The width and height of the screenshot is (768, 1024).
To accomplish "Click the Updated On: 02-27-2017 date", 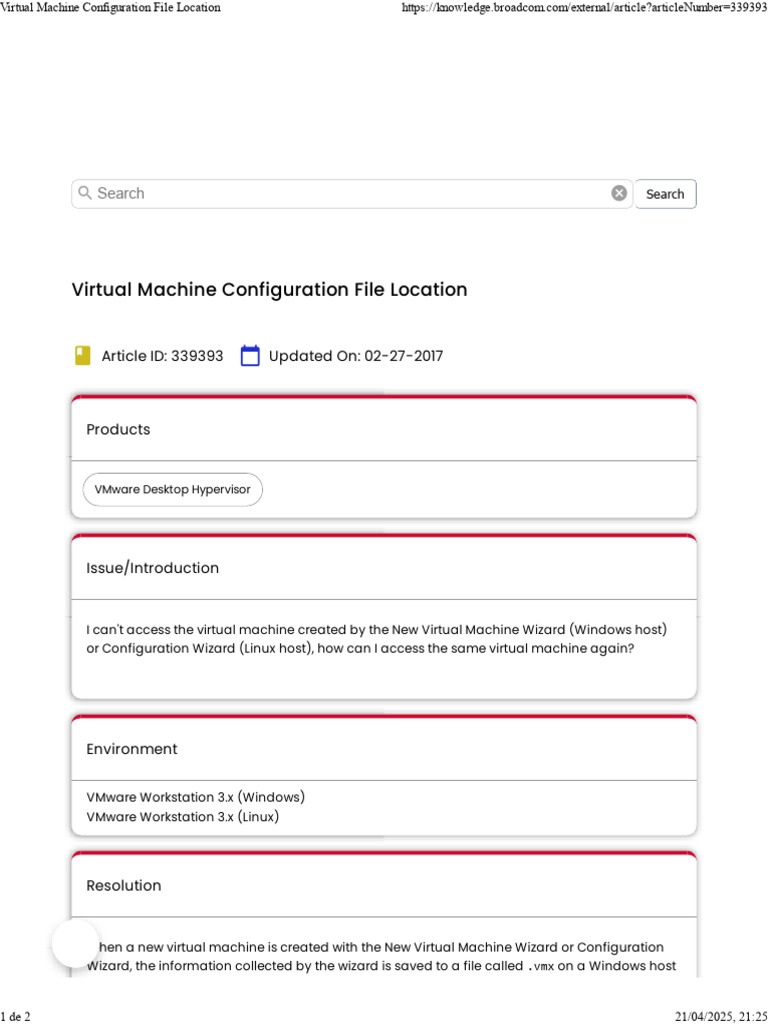I will pos(356,356).
